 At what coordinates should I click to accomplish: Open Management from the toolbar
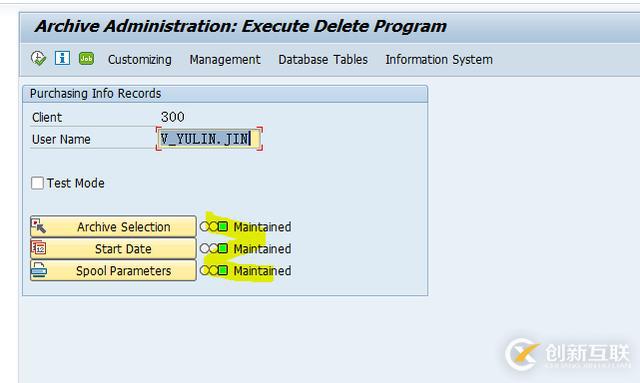point(225,60)
